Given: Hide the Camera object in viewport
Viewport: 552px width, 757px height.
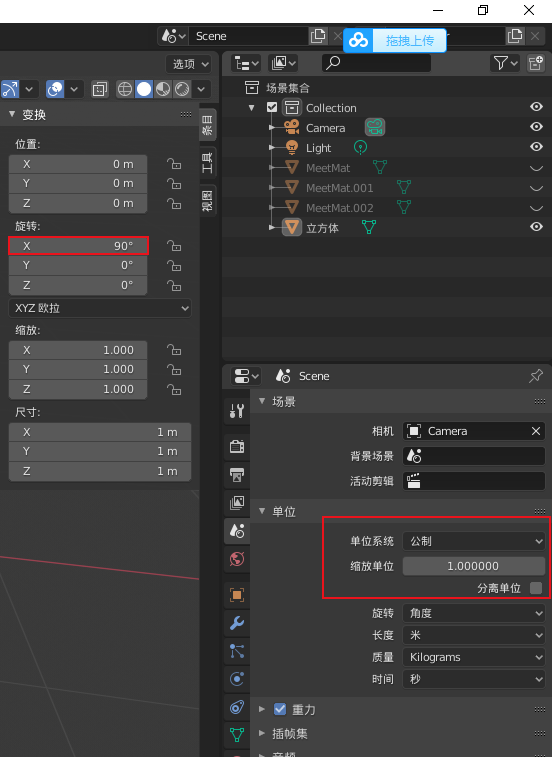Looking at the screenshot, I should [x=536, y=127].
